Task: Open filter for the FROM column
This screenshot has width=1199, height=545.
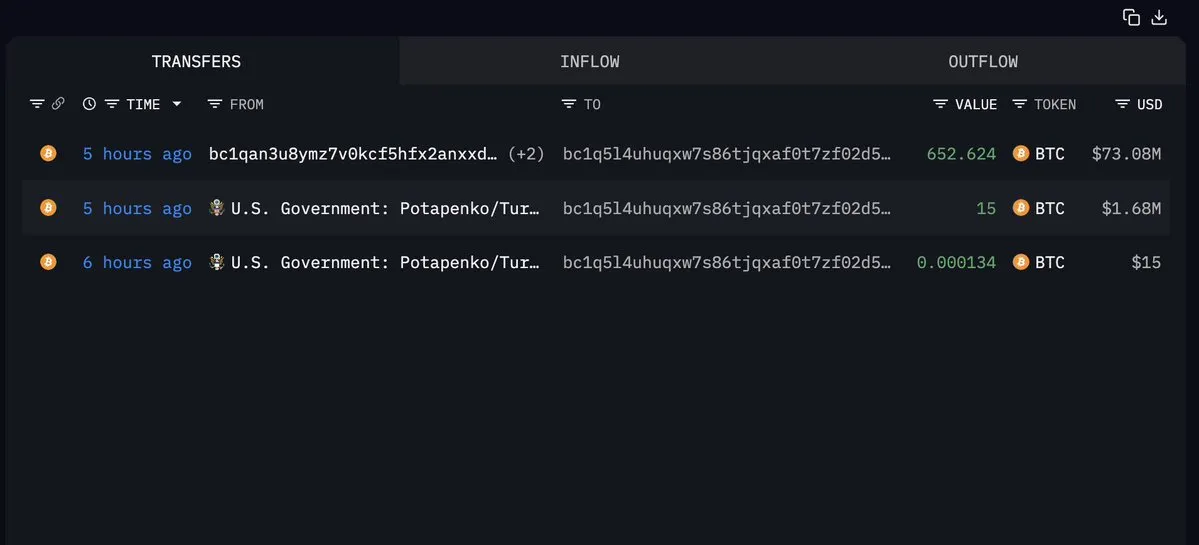Action: point(215,104)
